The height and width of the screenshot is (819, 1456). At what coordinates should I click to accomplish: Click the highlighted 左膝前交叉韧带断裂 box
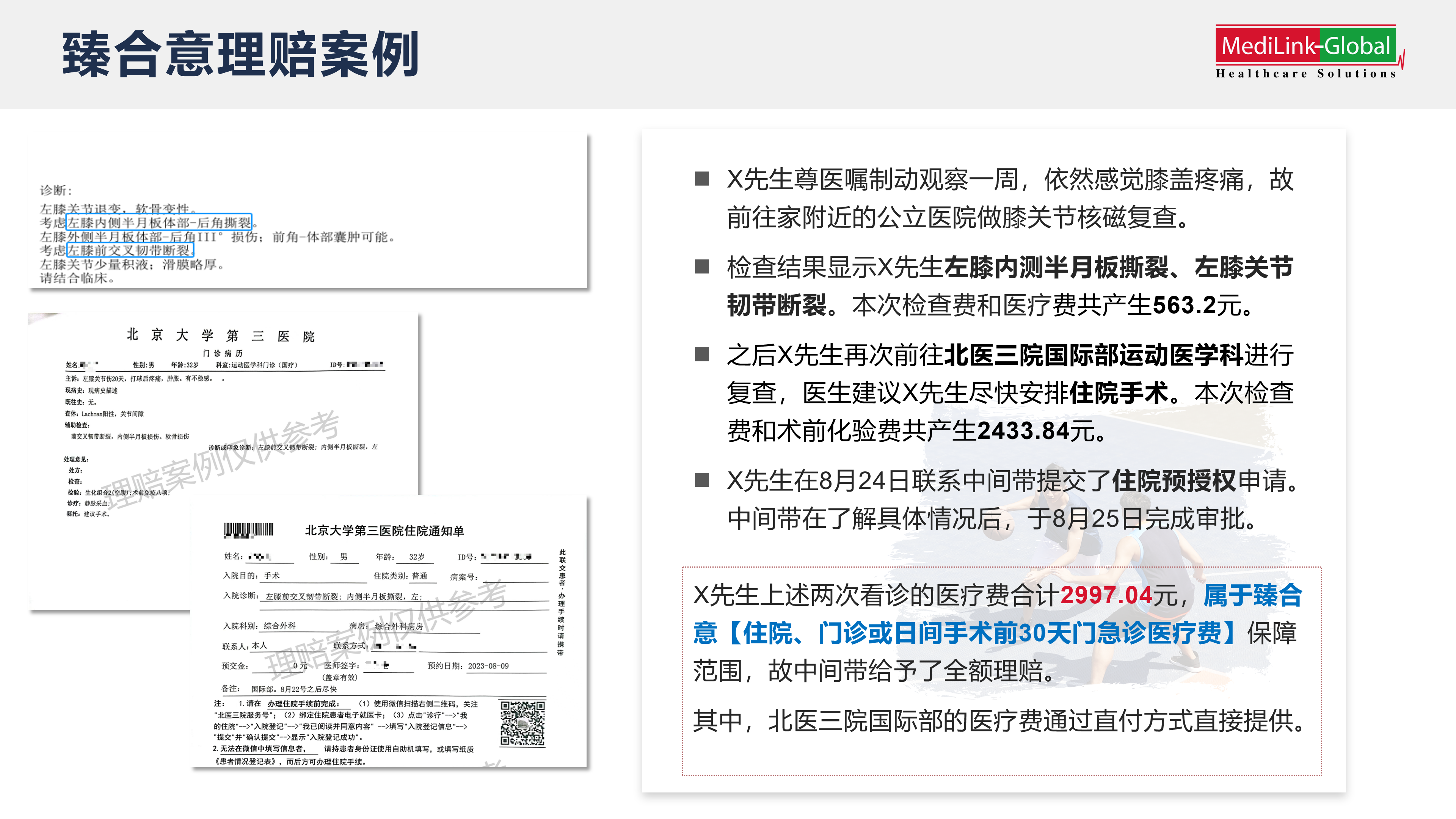(130, 250)
